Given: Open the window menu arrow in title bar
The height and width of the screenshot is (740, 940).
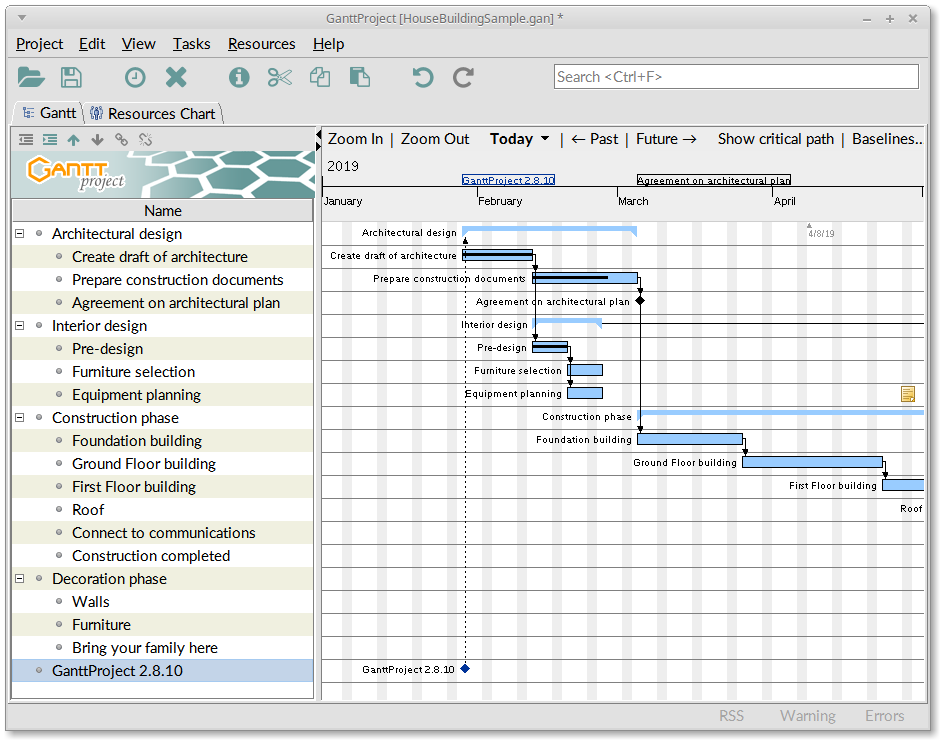Looking at the screenshot, I should pyautogui.click(x=22, y=18).
